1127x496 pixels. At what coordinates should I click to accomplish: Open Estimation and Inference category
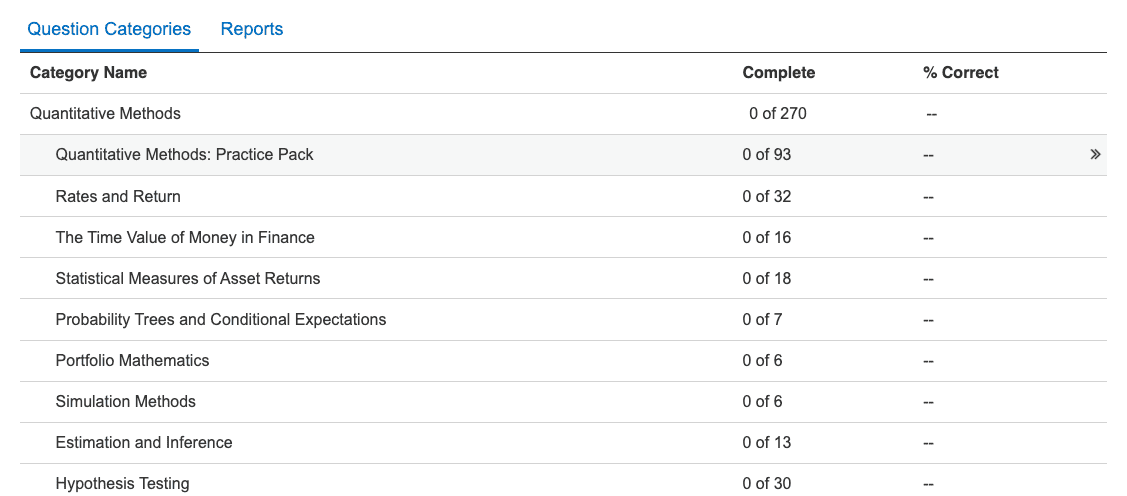pyautogui.click(x=144, y=442)
